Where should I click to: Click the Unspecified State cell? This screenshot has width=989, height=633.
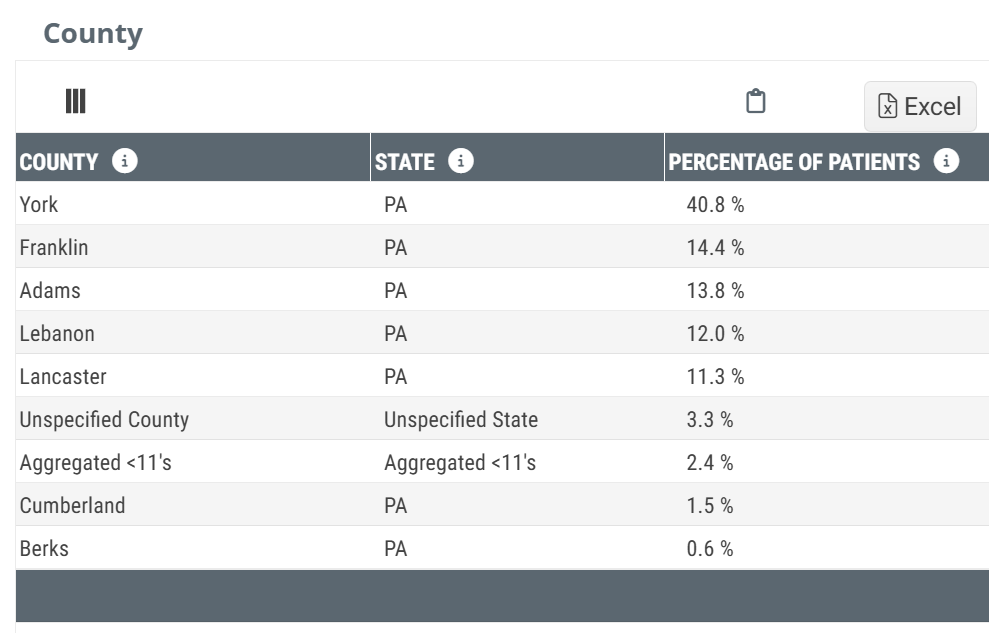(x=461, y=420)
